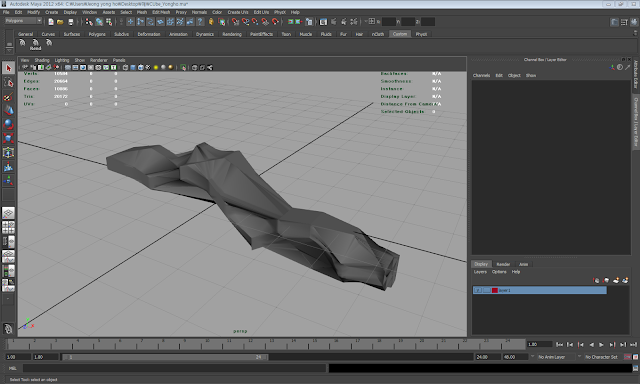Image resolution: width=640 pixels, height=384 pixels.
Task: Click the question mark selection mask icon
Action: [200, 22]
